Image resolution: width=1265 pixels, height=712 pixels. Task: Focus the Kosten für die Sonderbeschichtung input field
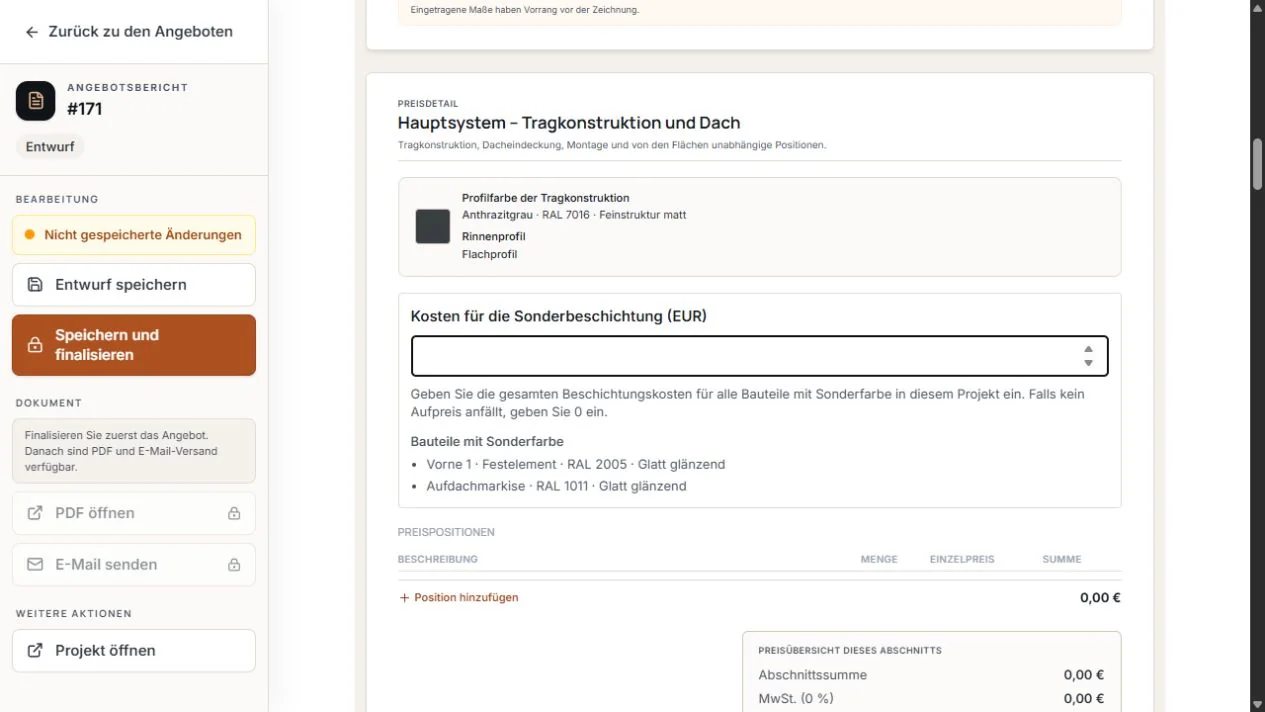(x=760, y=356)
